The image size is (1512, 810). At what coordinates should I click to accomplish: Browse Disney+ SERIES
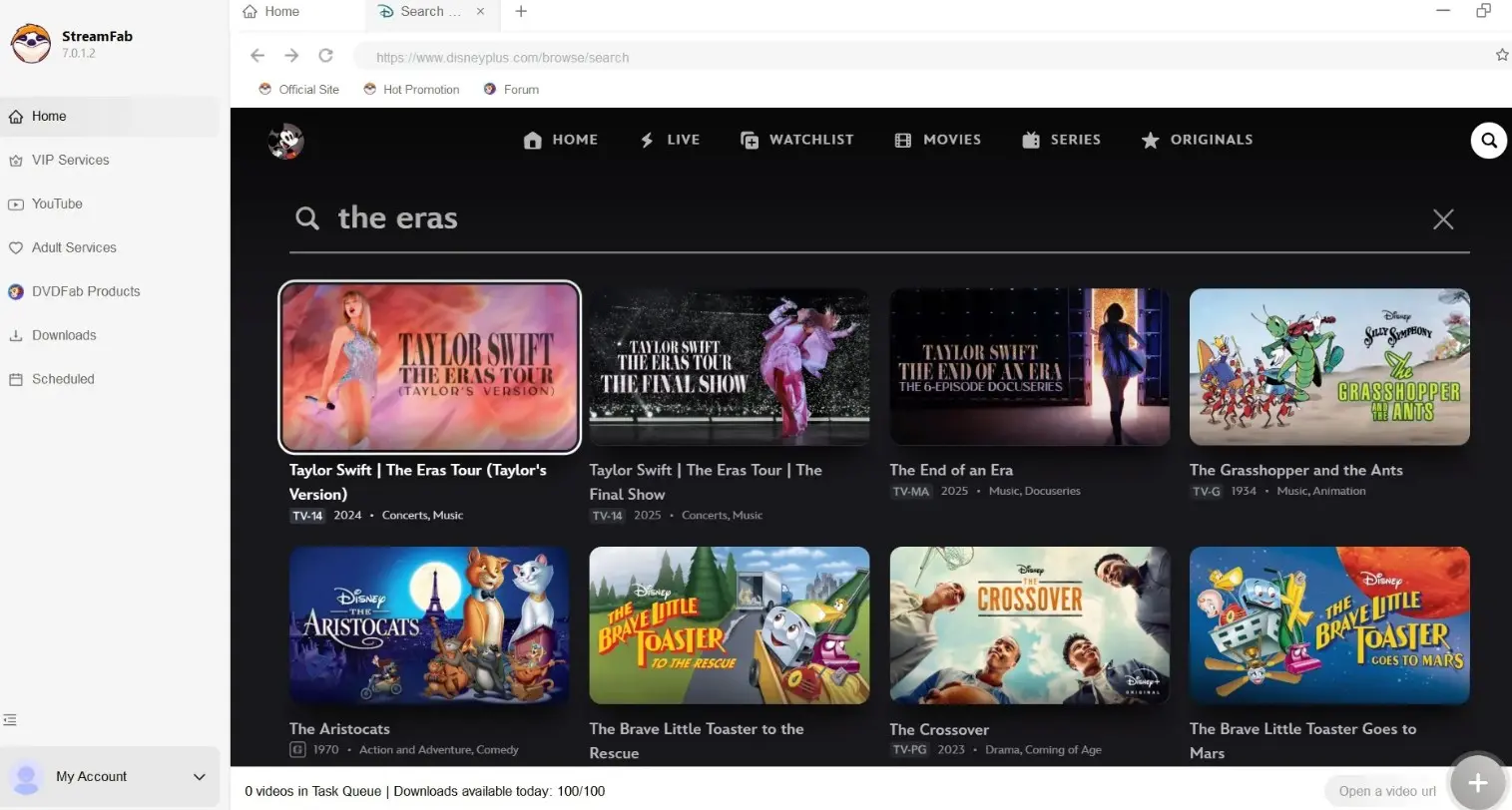point(1061,140)
